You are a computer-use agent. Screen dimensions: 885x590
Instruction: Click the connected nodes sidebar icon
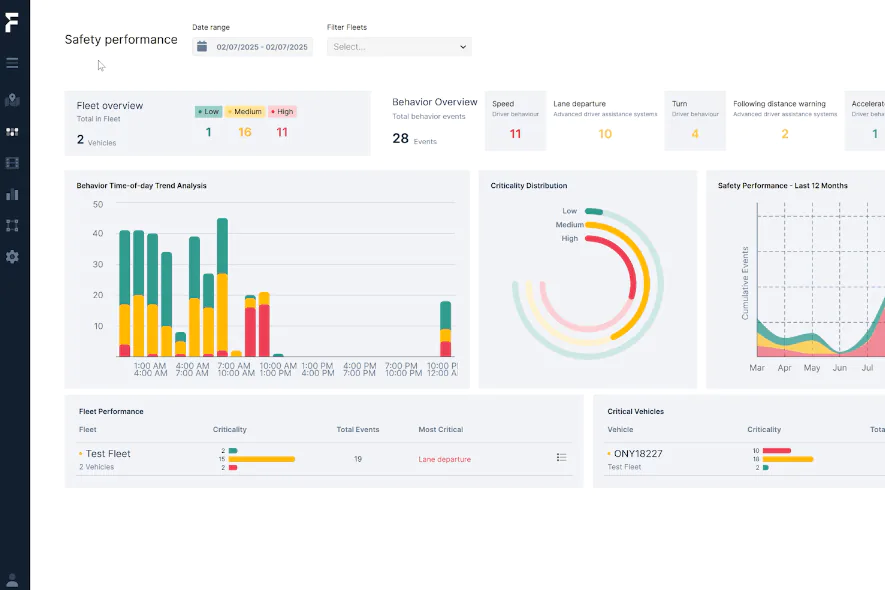12,225
